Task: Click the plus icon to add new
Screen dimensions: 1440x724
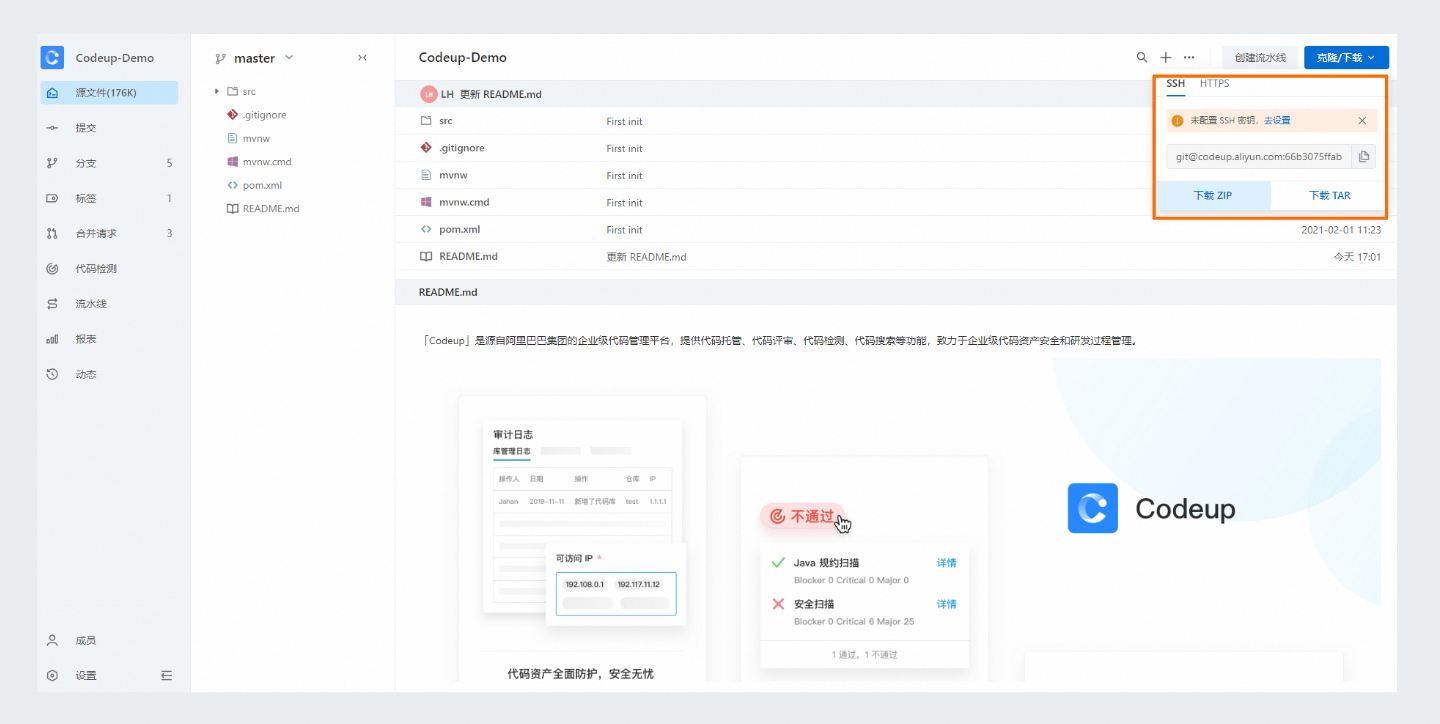Action: (1165, 58)
